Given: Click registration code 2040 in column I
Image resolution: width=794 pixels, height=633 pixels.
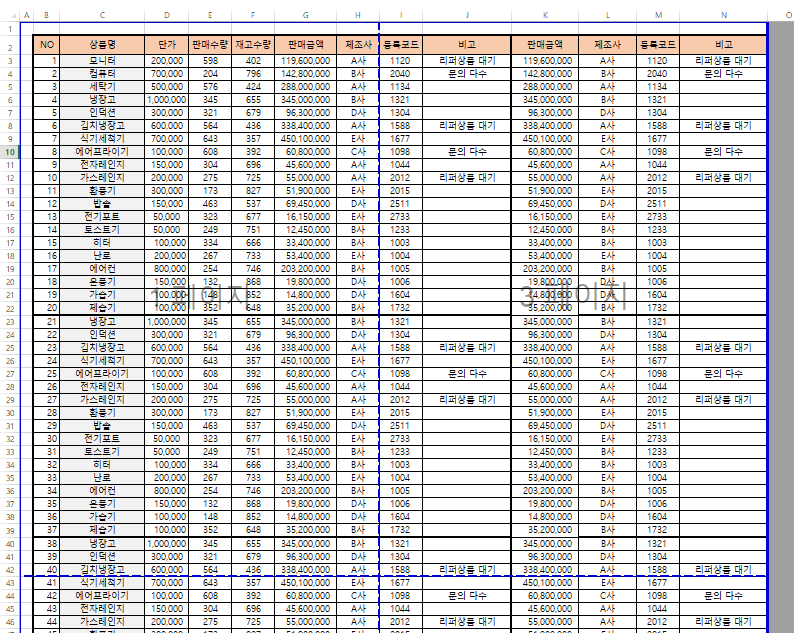Looking at the screenshot, I should [x=401, y=74].
